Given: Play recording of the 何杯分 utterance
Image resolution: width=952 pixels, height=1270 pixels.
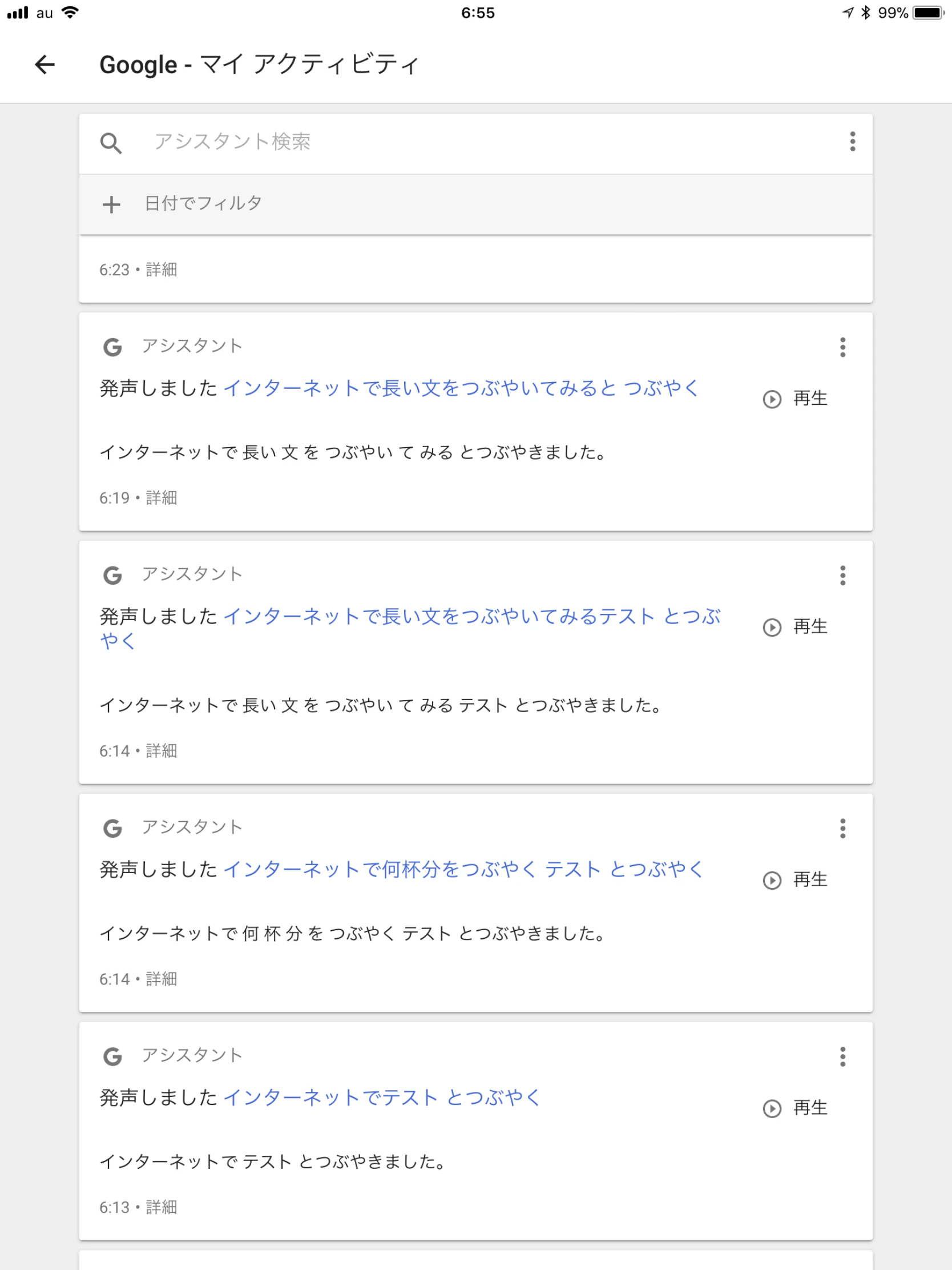Looking at the screenshot, I should [x=772, y=880].
